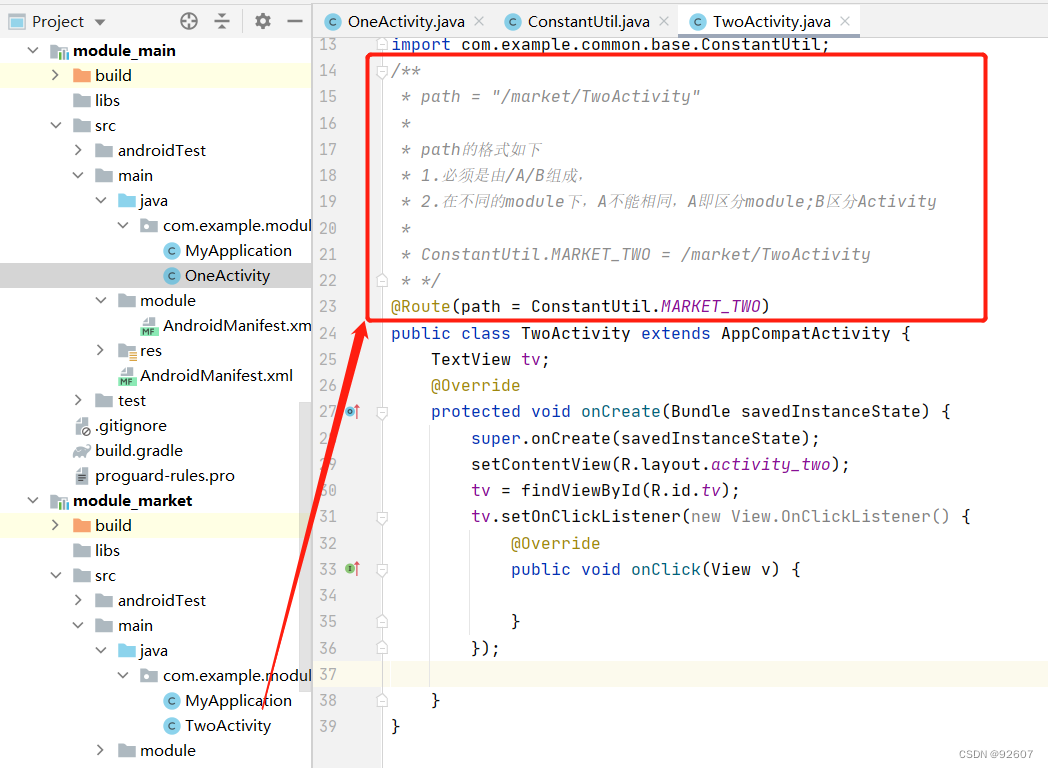Viewport: 1048px width, 768px height.
Task: Close the ConstantUtil.java tab
Action: pos(664,21)
